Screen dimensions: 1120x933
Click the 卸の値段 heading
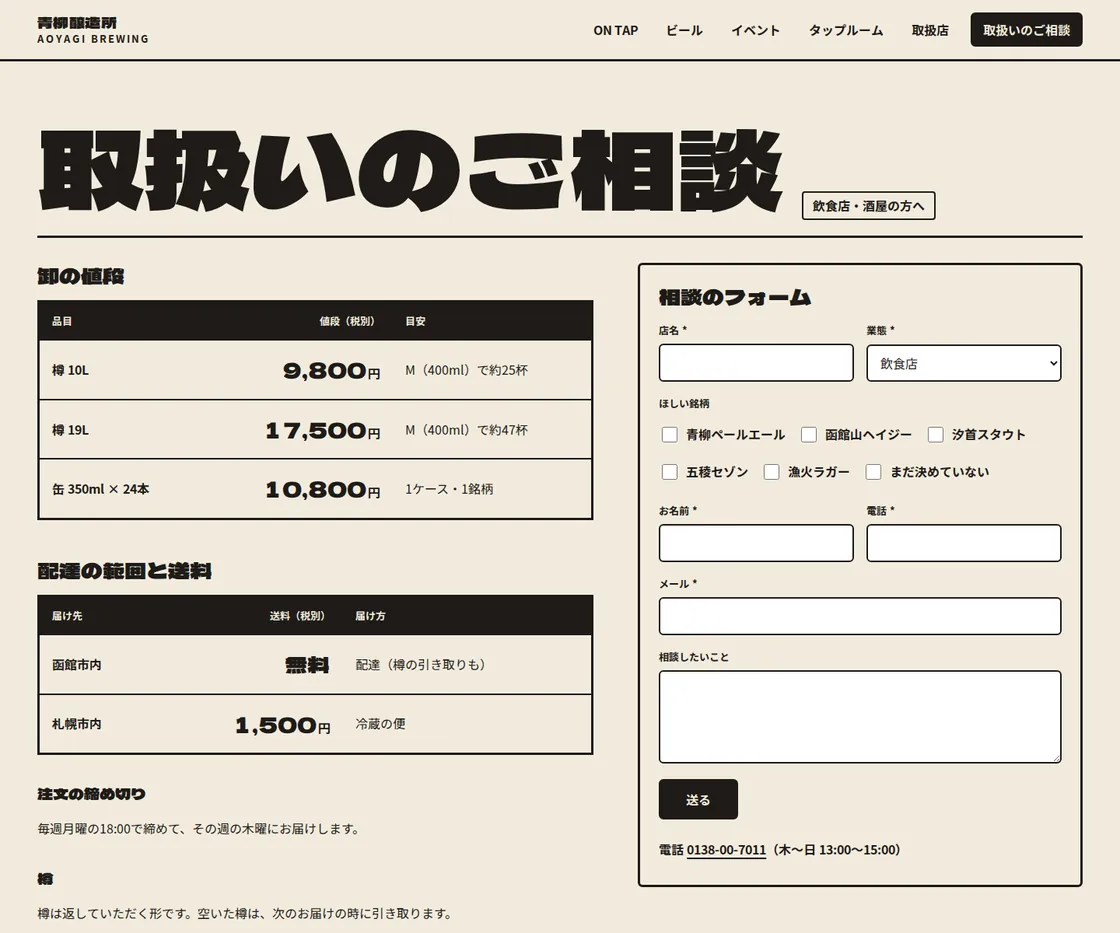(x=81, y=276)
